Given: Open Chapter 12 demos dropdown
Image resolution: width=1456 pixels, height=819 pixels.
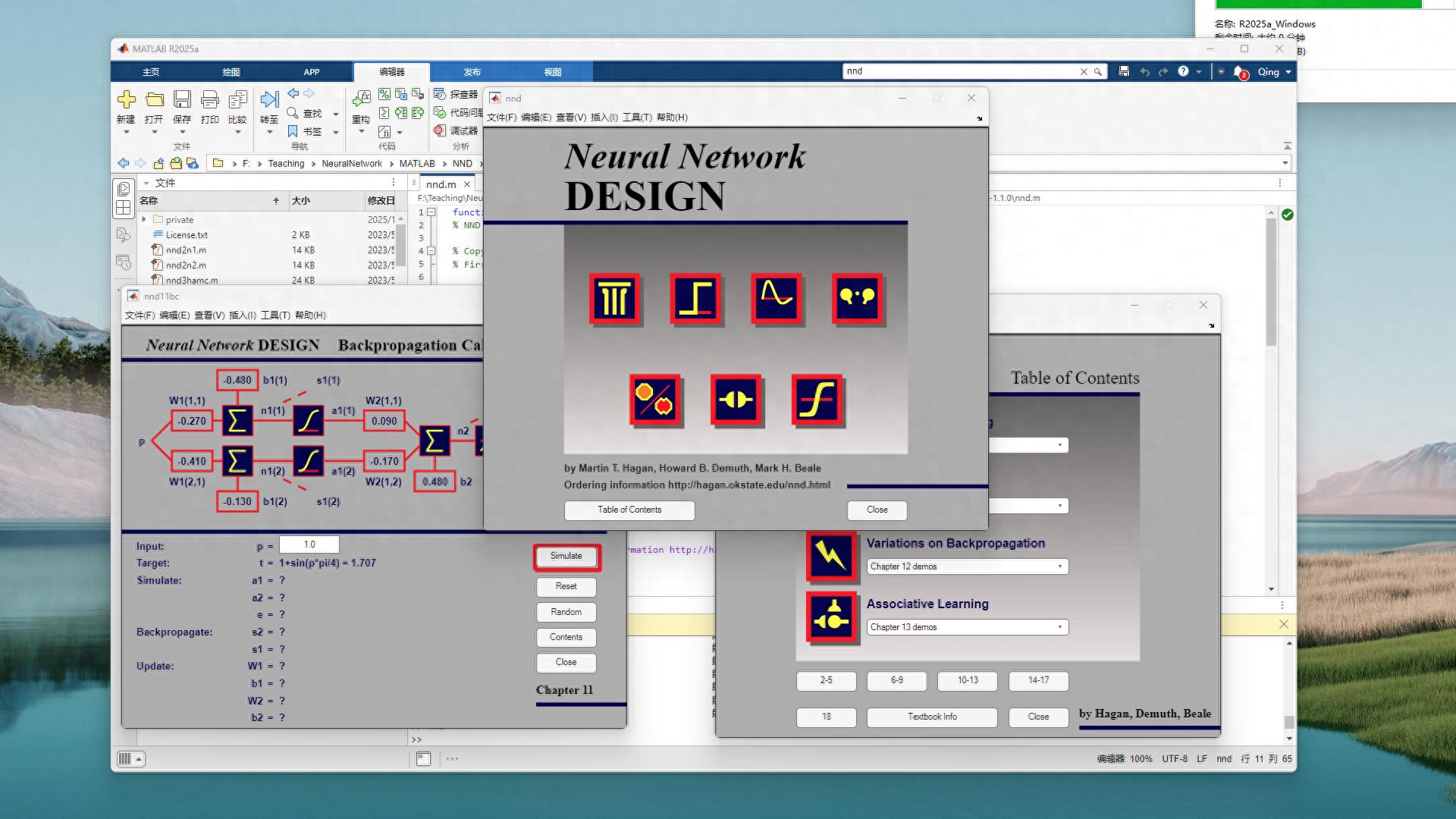Looking at the screenshot, I should [x=967, y=566].
